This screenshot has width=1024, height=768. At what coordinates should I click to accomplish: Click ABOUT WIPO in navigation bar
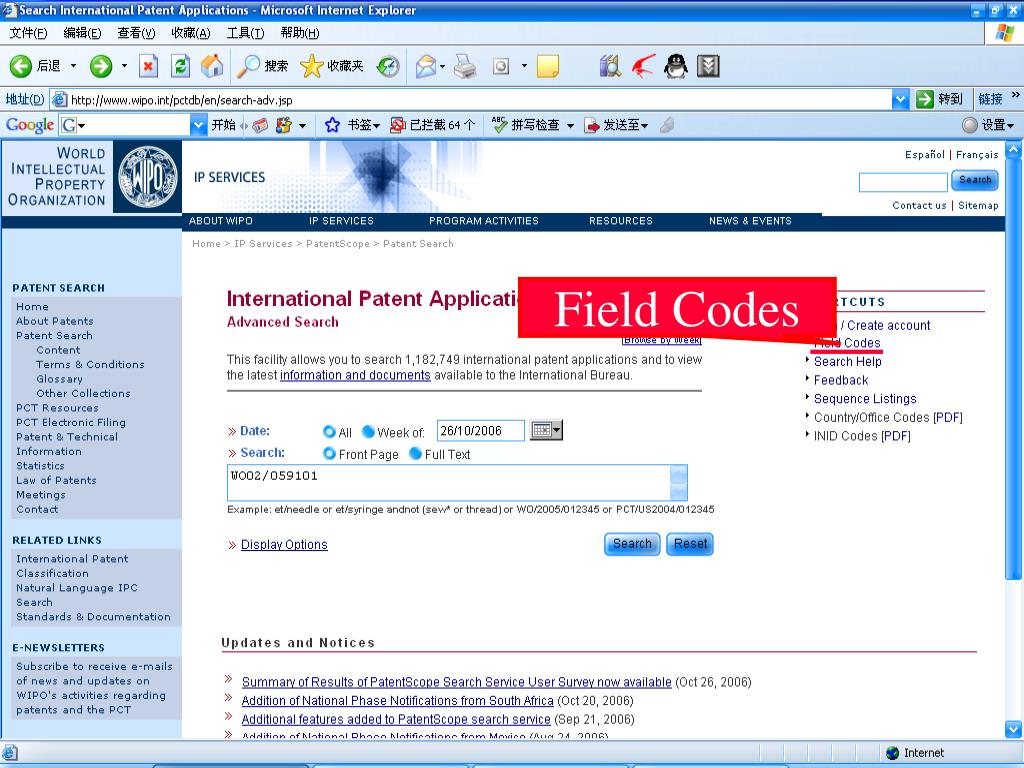pos(221,221)
